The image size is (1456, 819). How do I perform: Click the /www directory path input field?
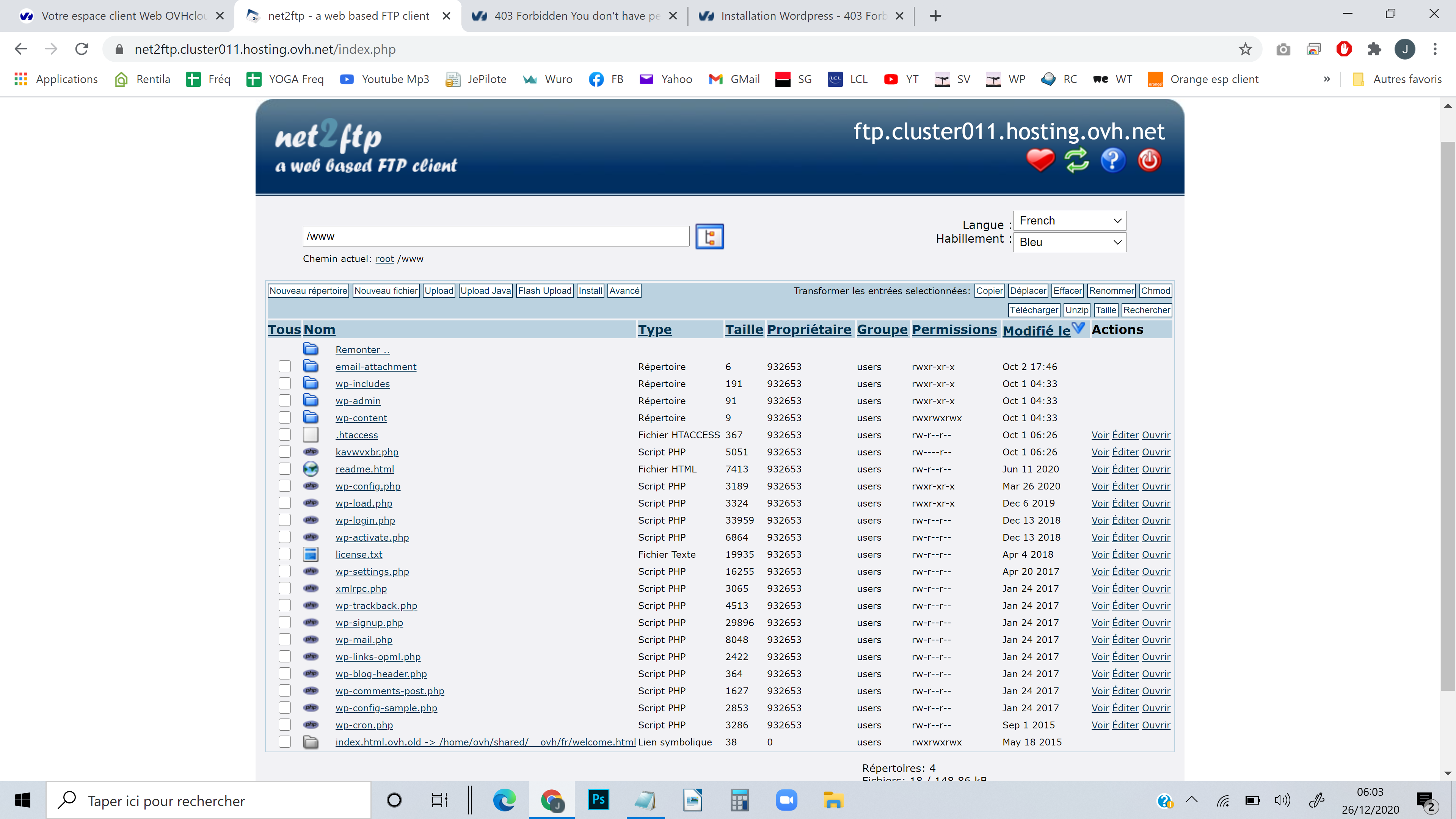pyautogui.click(x=496, y=236)
